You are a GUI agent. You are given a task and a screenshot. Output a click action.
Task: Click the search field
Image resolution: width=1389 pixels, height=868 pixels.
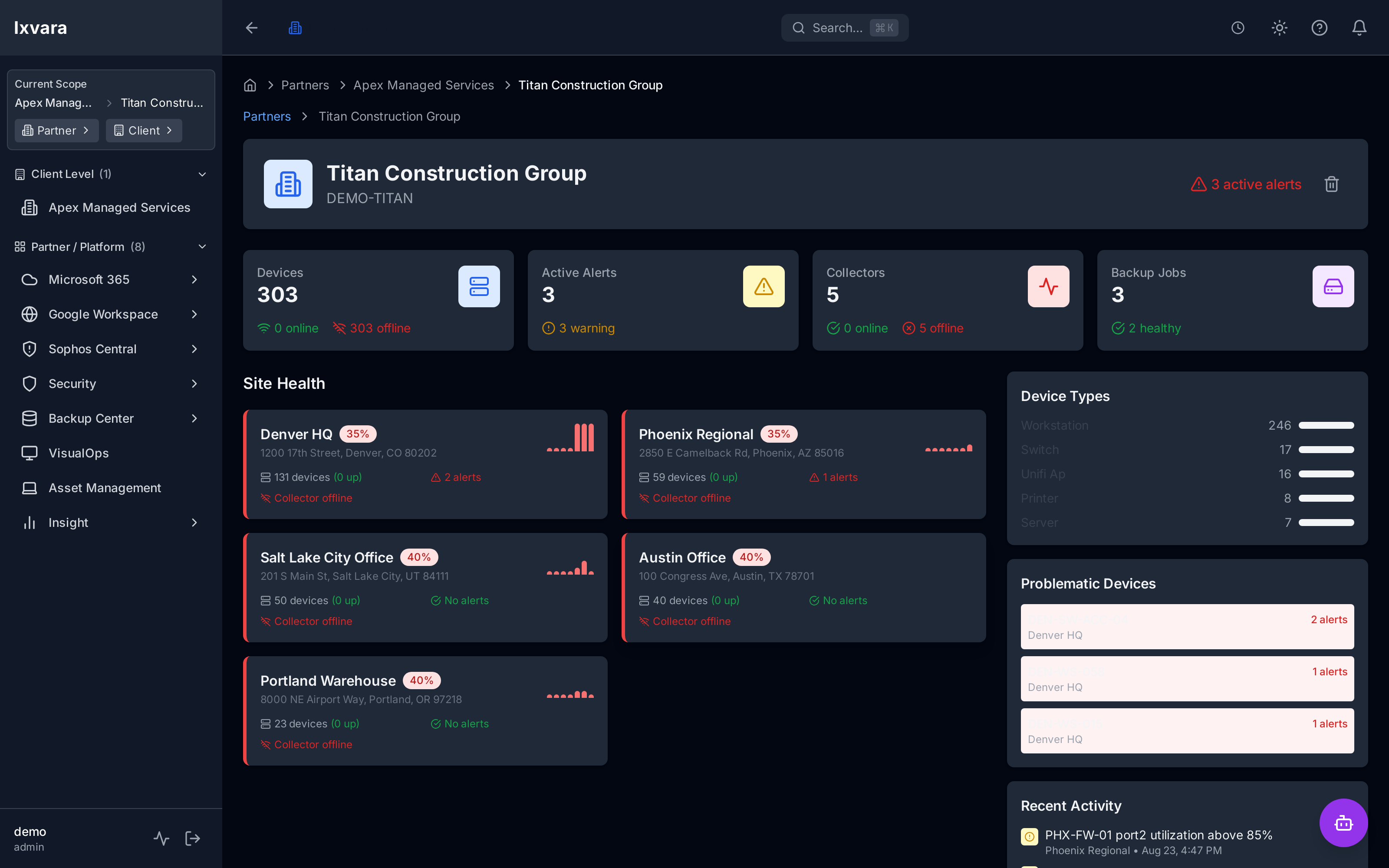(844, 27)
